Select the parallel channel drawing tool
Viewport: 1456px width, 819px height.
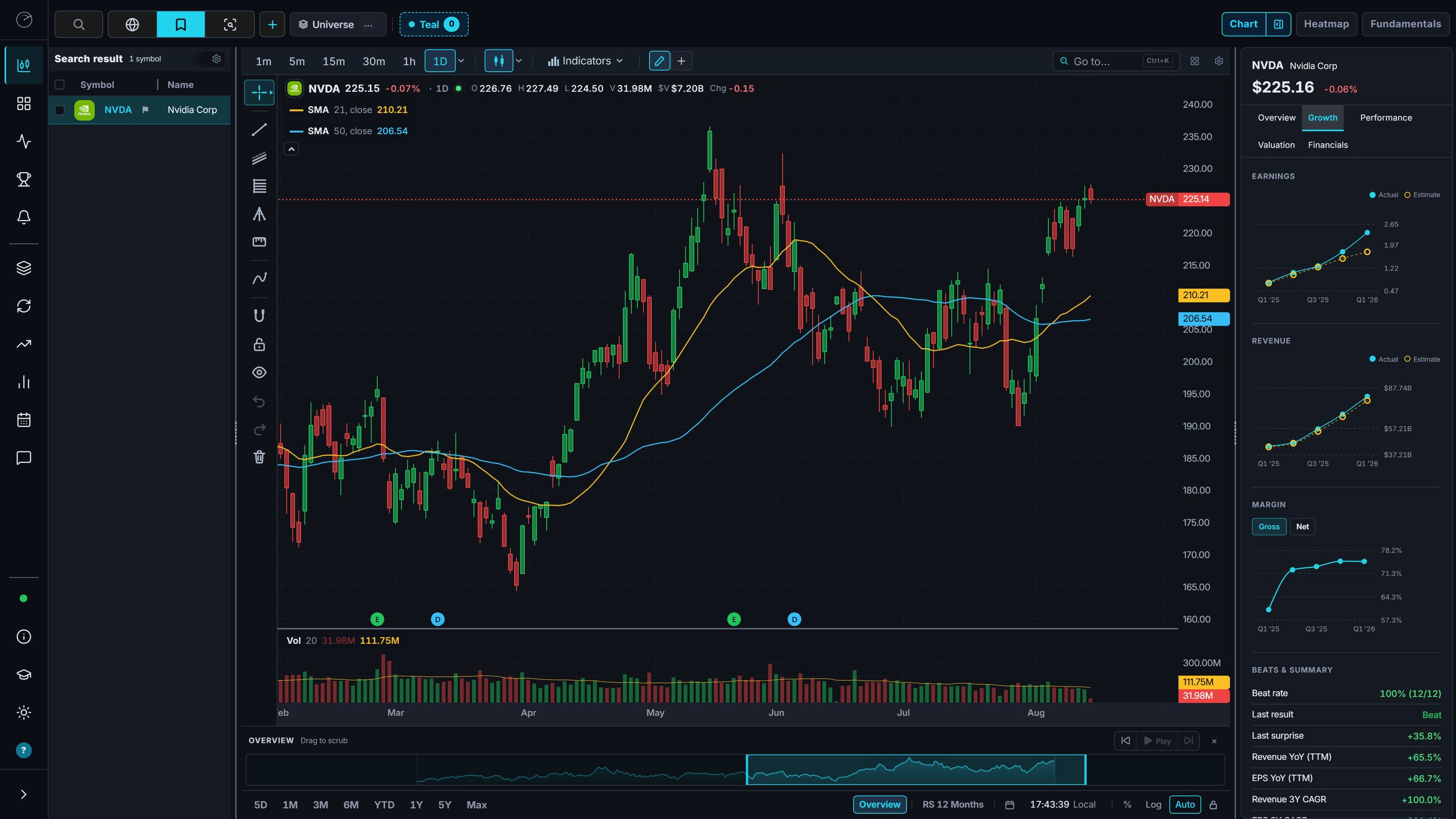pyautogui.click(x=259, y=158)
